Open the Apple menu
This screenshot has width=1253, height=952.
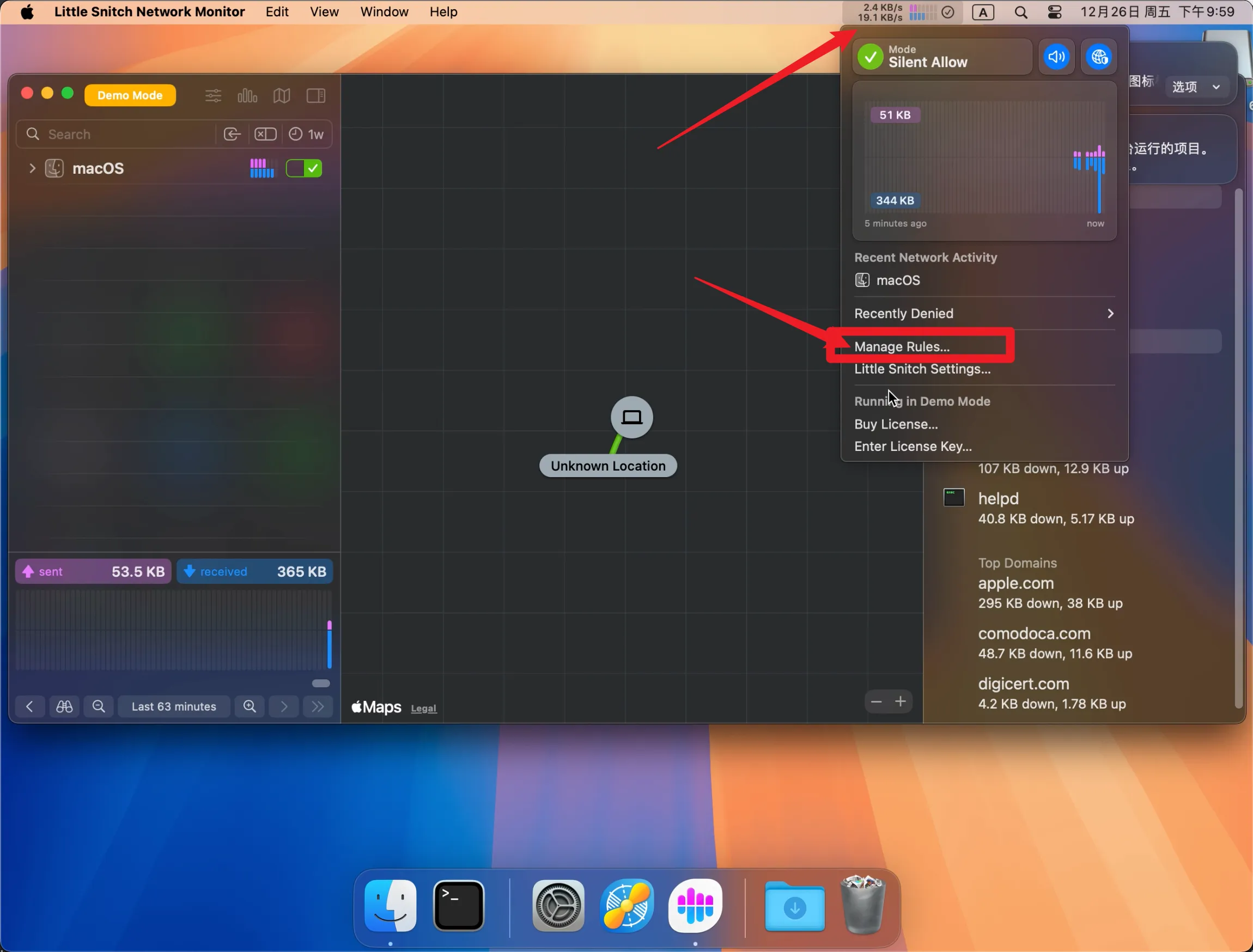pyautogui.click(x=27, y=12)
